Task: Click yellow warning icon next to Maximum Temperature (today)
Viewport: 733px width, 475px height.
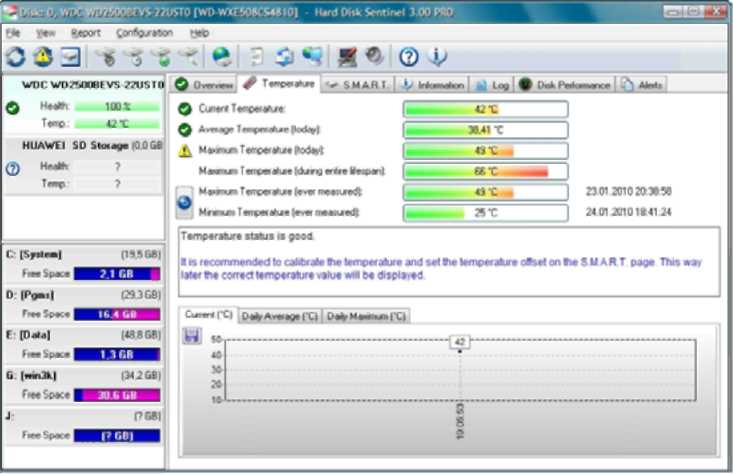Action: click(x=185, y=151)
